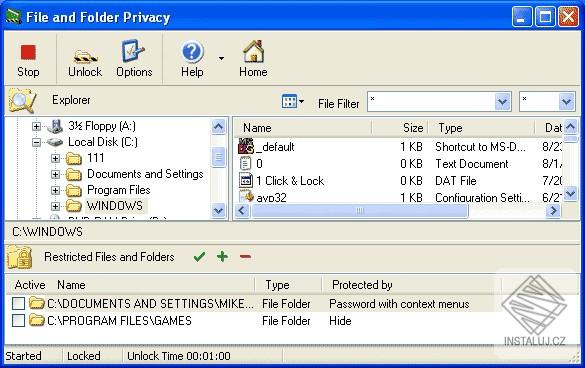Click the file list scroll down arrow
Screen dimensions: 585x368
[570, 193]
